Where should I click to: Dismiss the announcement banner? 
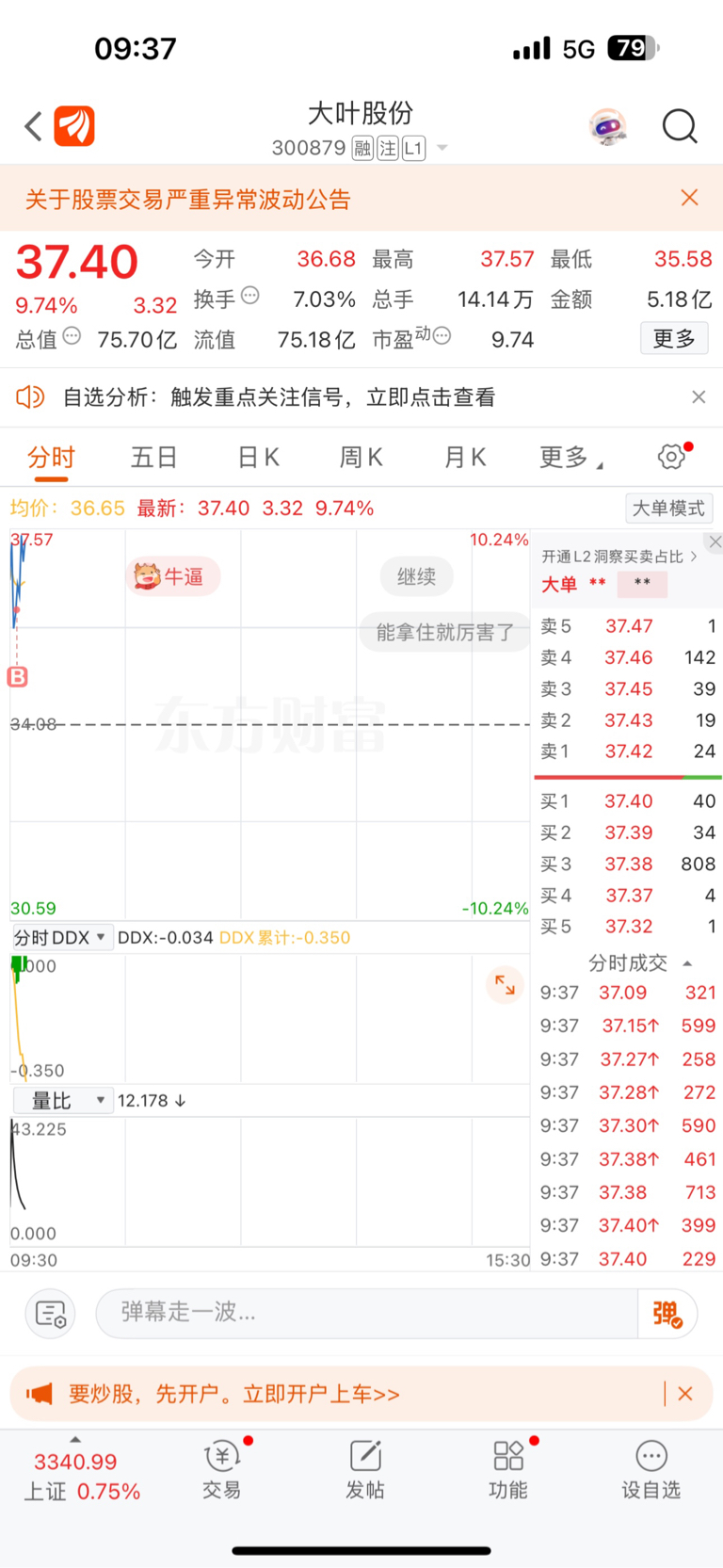pyautogui.click(x=689, y=198)
